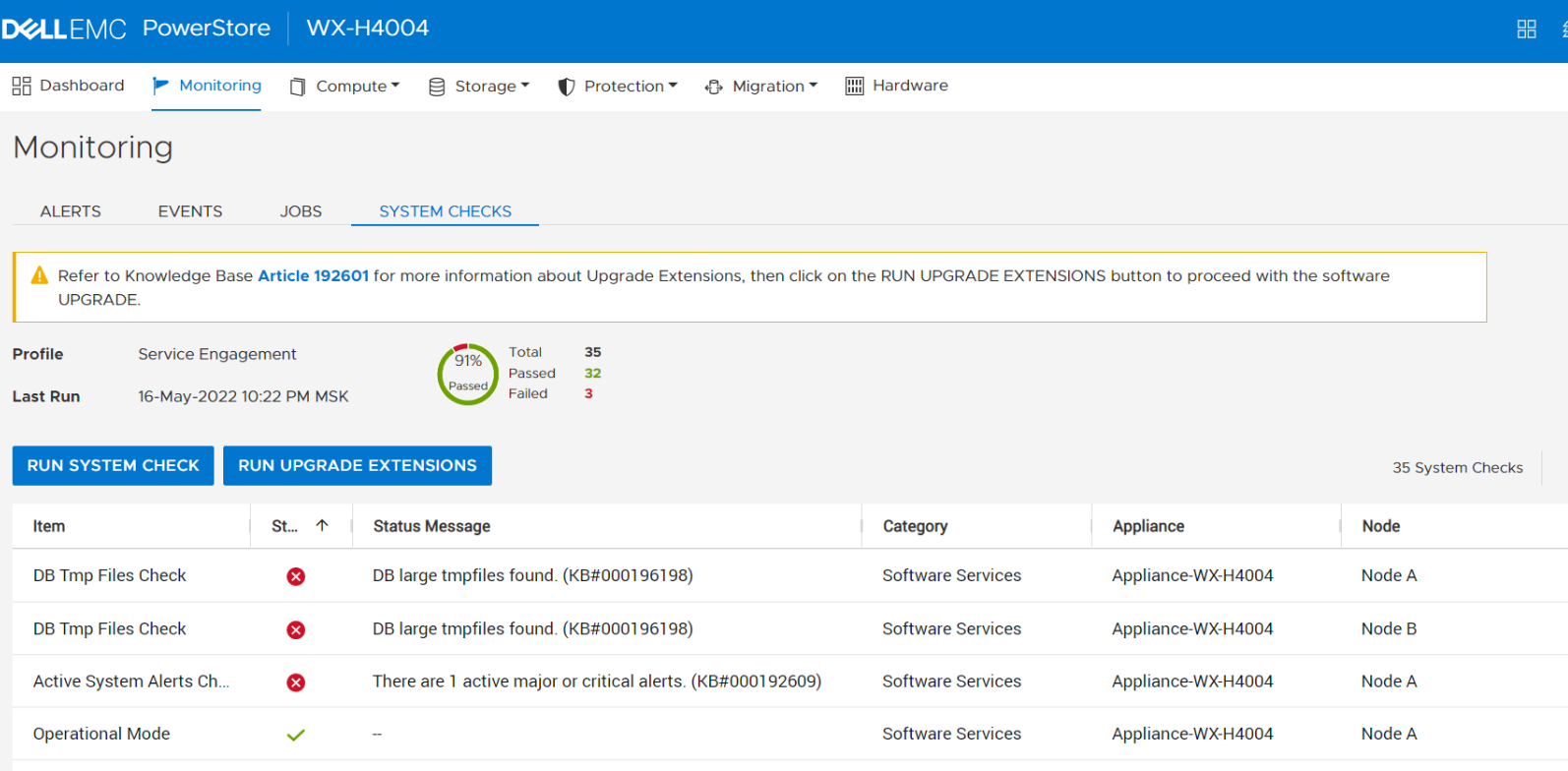
Task: Select the Active System Alerts check row
Action: pos(131,682)
